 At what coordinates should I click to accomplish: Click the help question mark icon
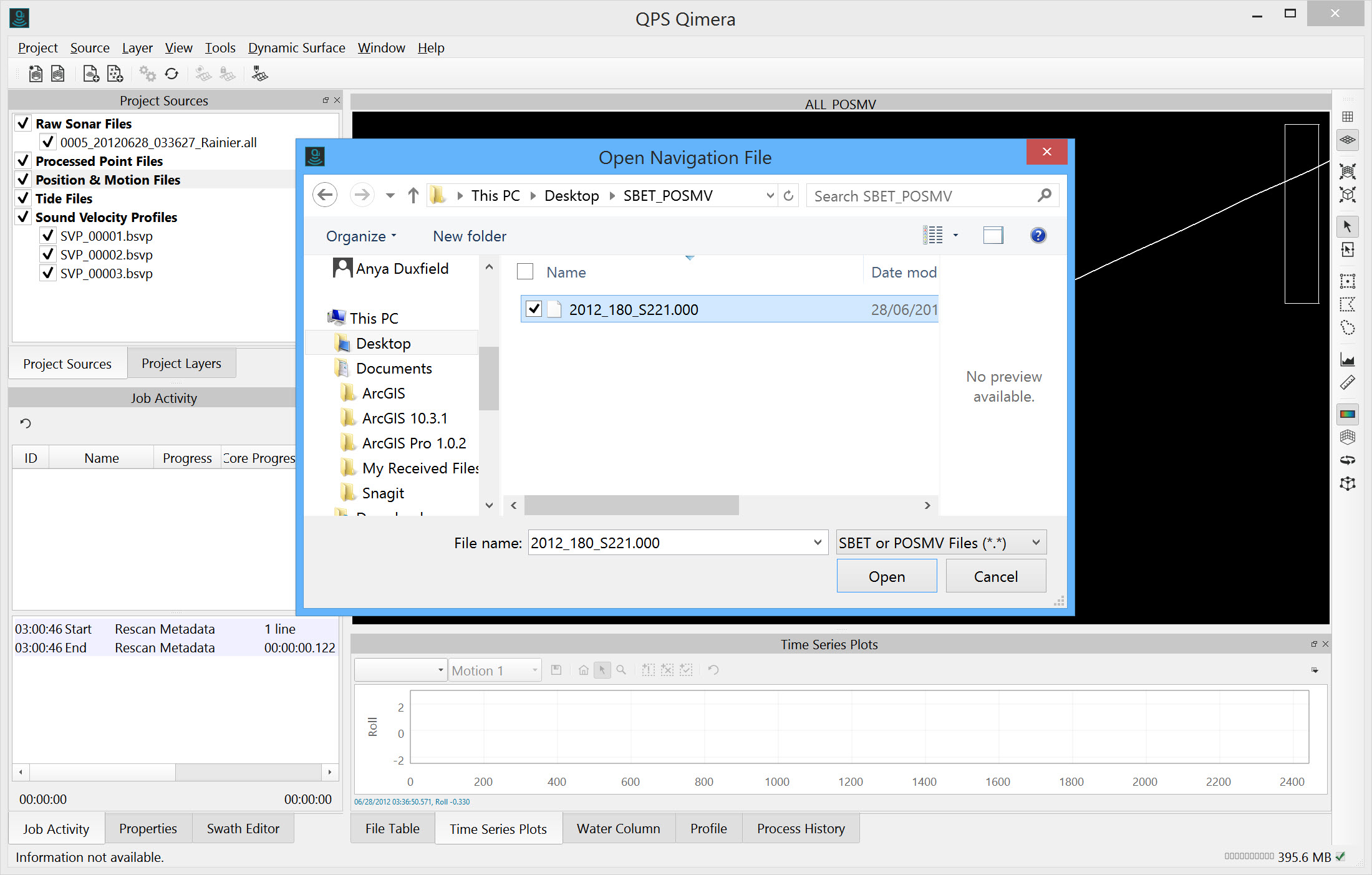click(1038, 236)
